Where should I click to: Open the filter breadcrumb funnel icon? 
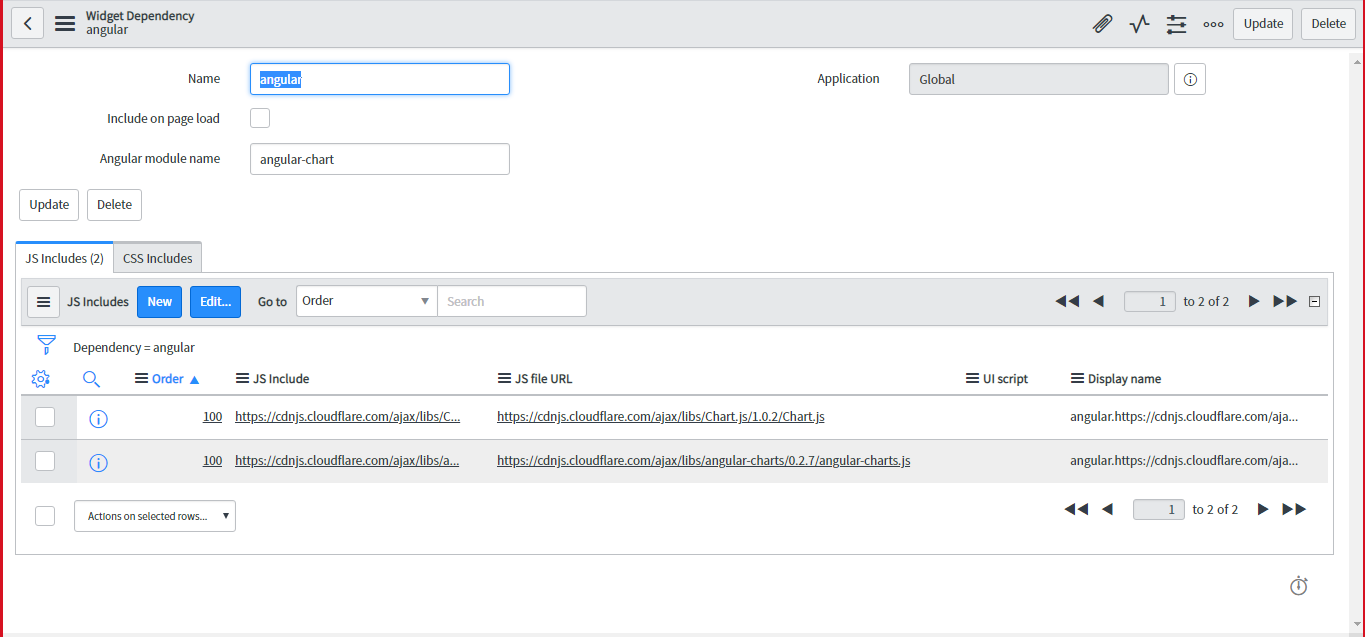click(x=46, y=343)
